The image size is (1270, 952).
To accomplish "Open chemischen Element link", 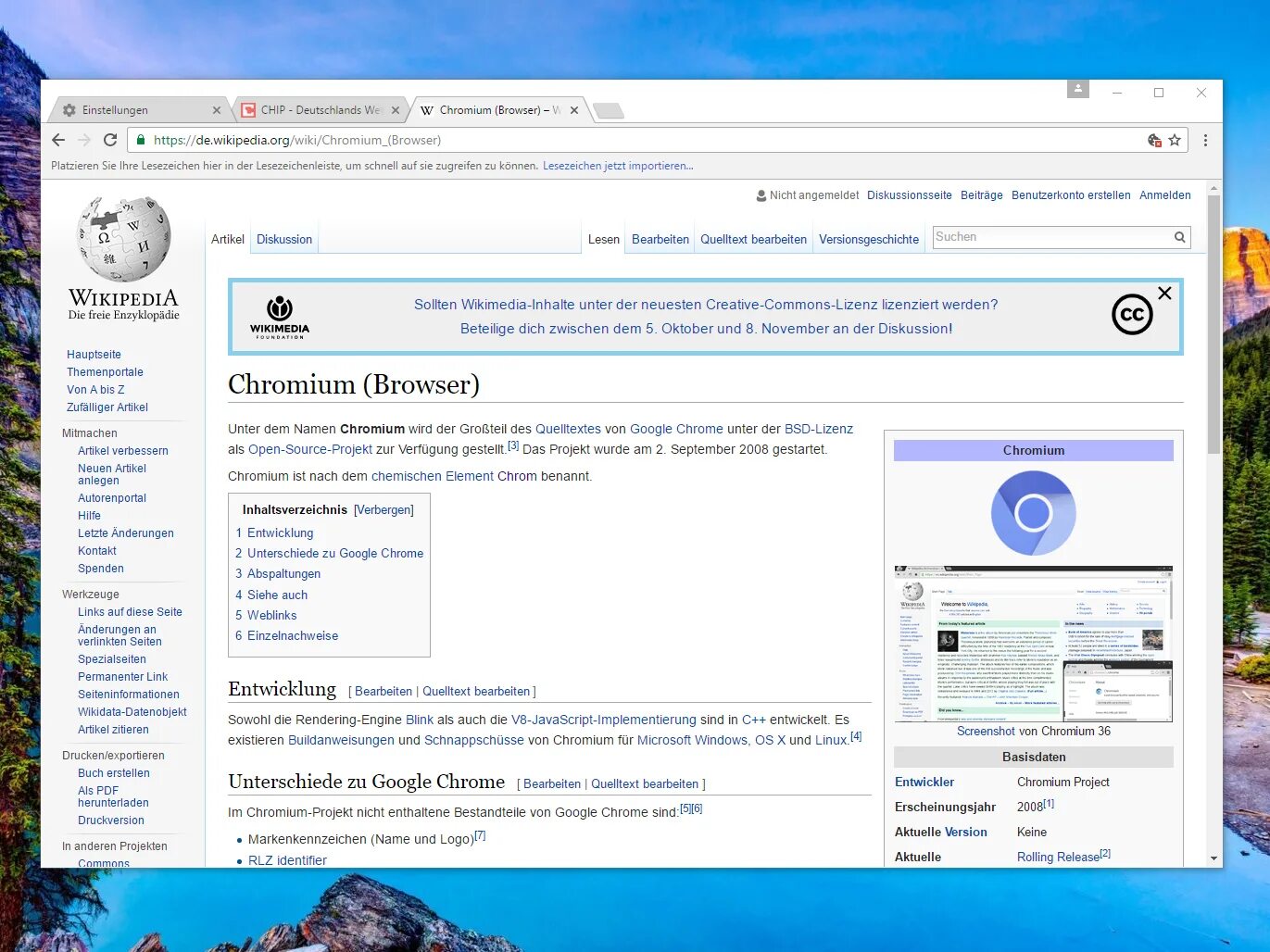I will click(x=433, y=476).
